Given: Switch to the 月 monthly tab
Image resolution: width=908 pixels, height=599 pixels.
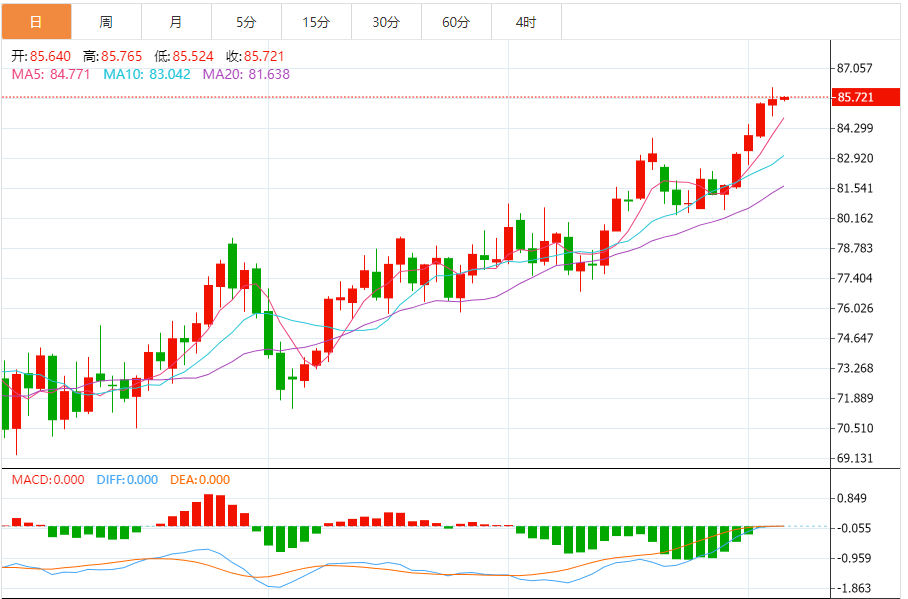Looking at the screenshot, I should click(177, 22).
